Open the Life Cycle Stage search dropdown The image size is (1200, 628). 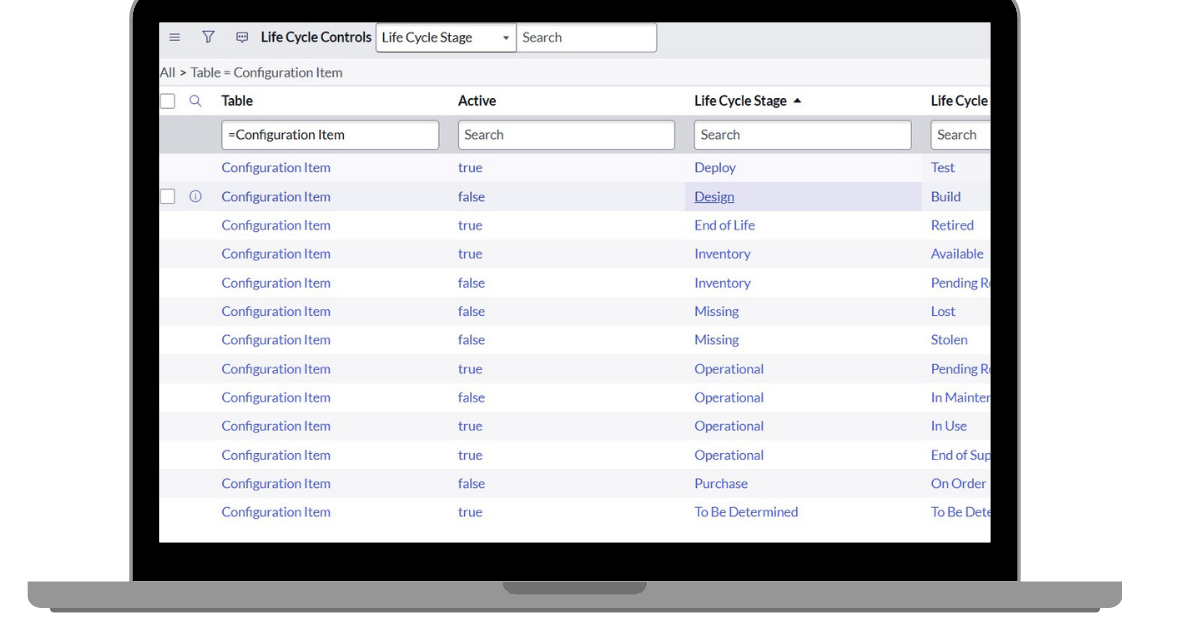[446, 38]
